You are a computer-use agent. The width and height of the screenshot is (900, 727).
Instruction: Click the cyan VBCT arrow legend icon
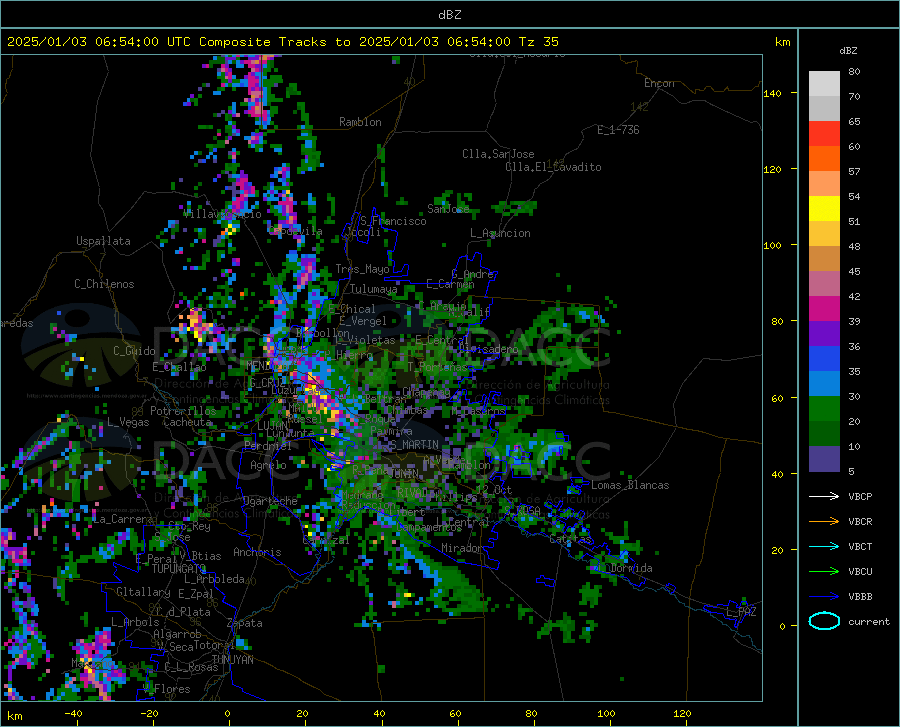click(824, 546)
